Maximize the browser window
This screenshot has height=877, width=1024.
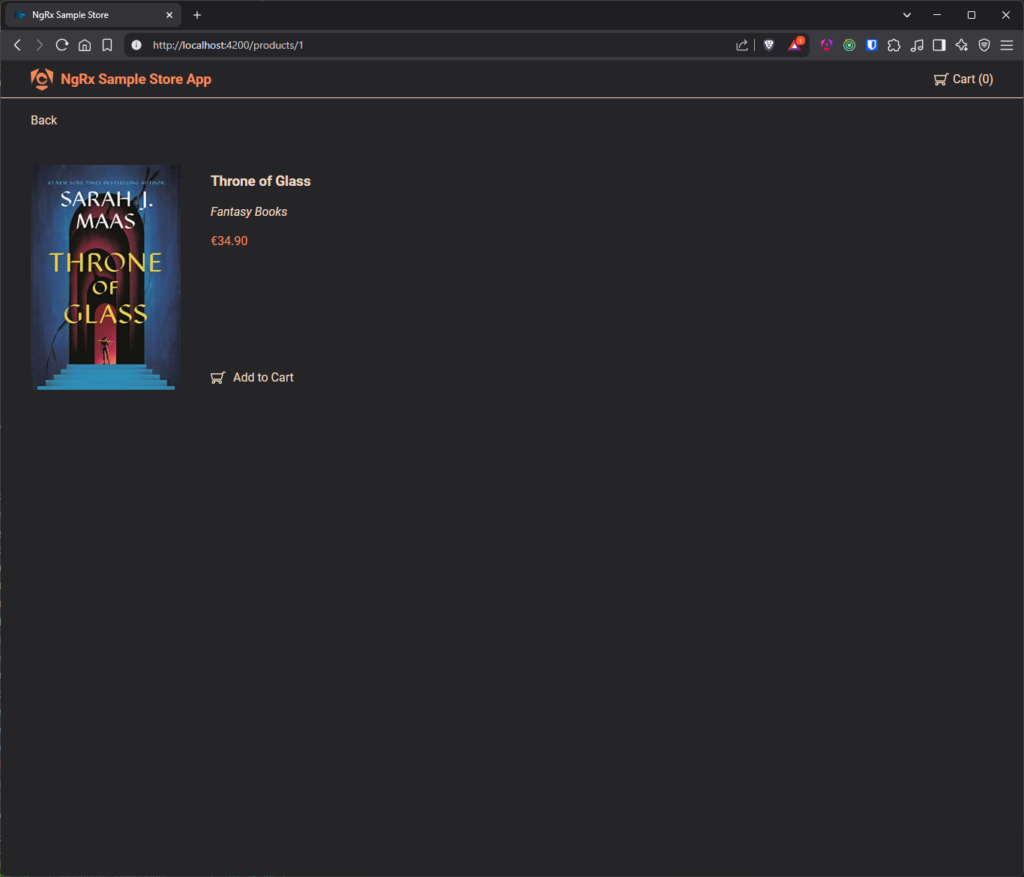(x=971, y=15)
